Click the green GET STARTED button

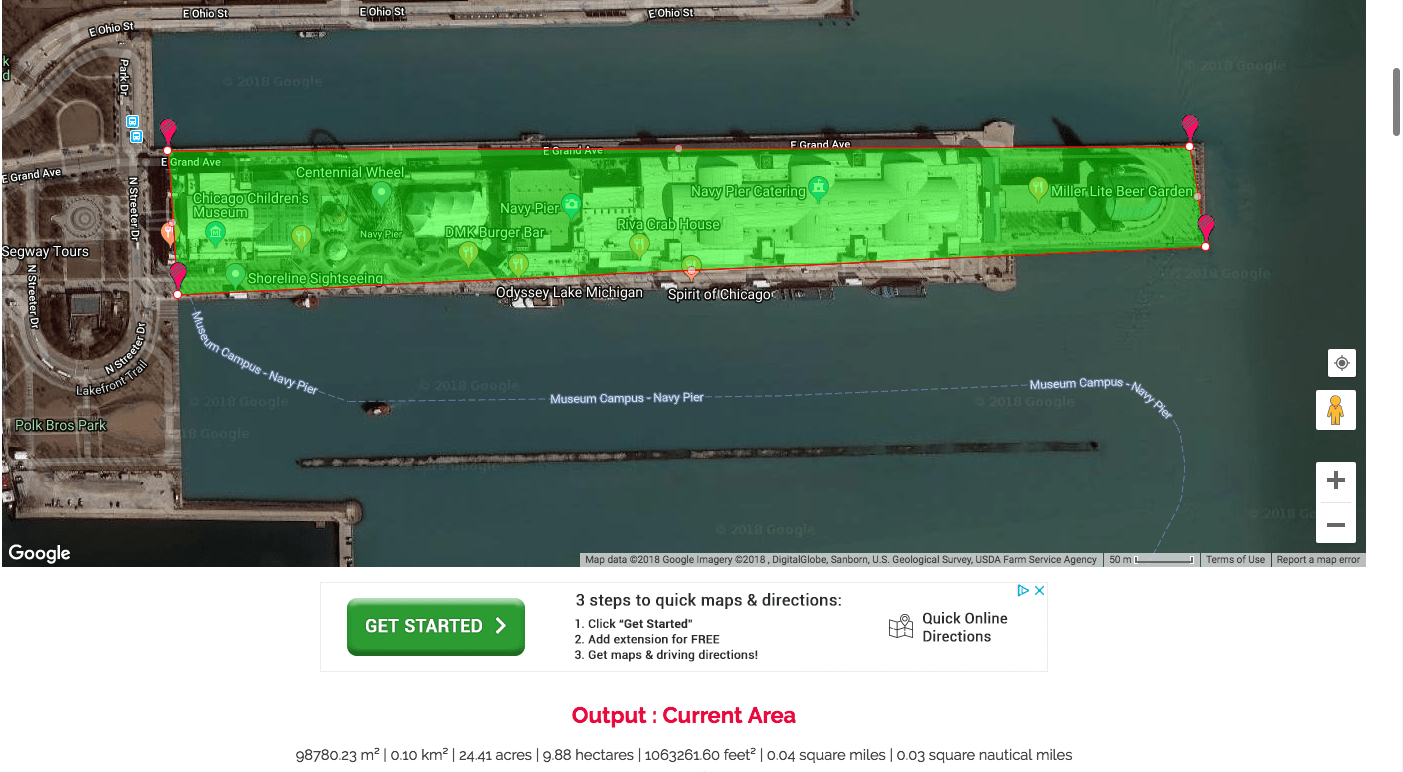pos(436,626)
